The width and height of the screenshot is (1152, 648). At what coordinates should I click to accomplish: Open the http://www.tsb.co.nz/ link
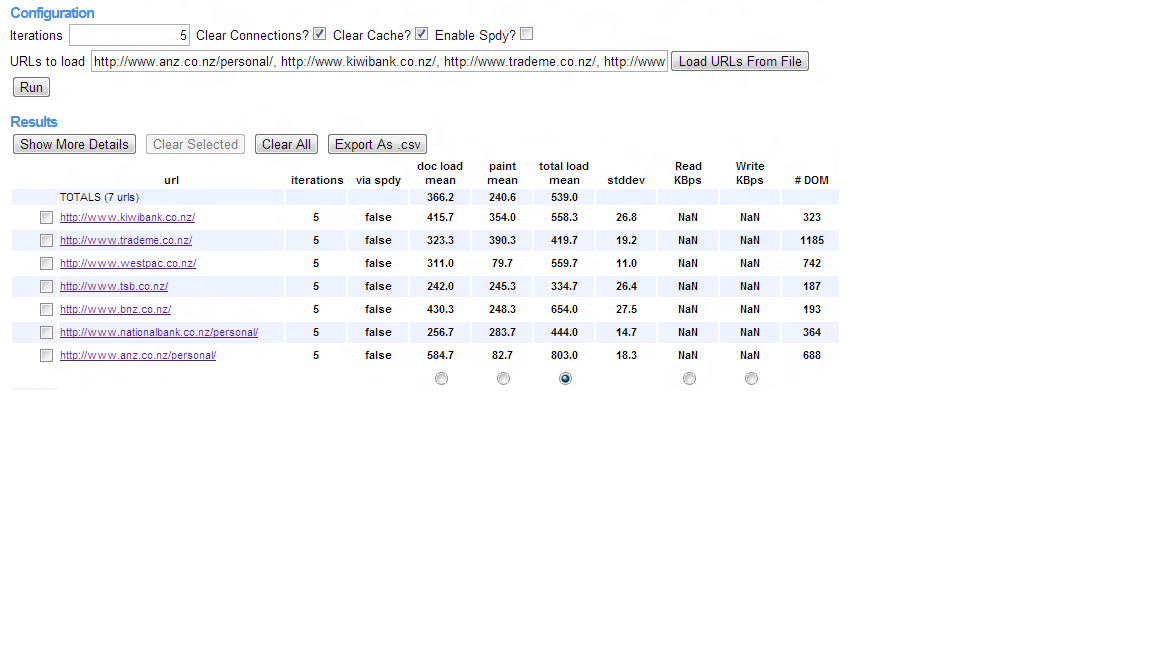pos(114,287)
